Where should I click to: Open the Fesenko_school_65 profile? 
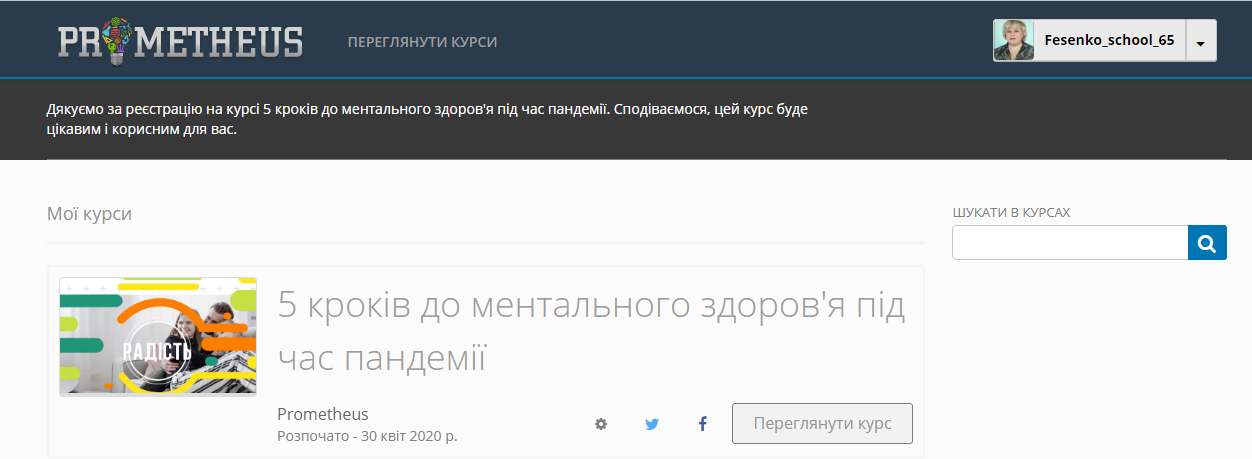tap(1109, 41)
